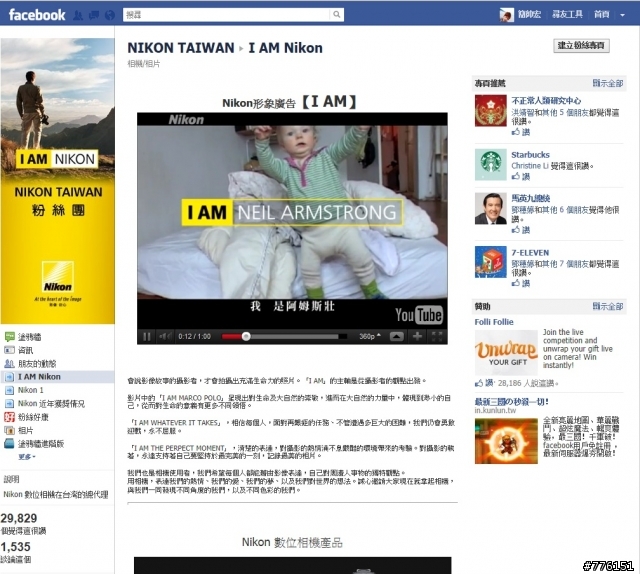Click the video pop-out player icon
The height and width of the screenshot is (574, 640).
(396, 336)
